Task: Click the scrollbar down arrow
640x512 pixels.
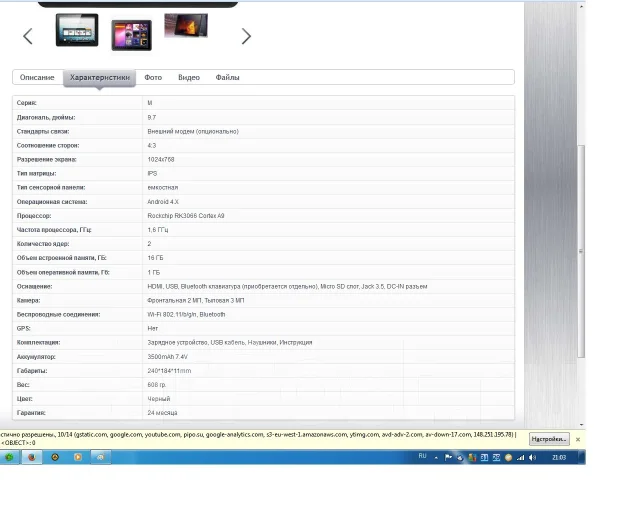Action: [581, 425]
